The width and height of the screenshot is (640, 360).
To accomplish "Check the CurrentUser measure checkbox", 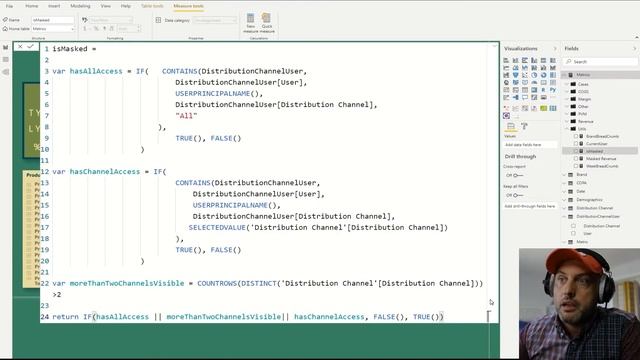I will tap(576, 144).
